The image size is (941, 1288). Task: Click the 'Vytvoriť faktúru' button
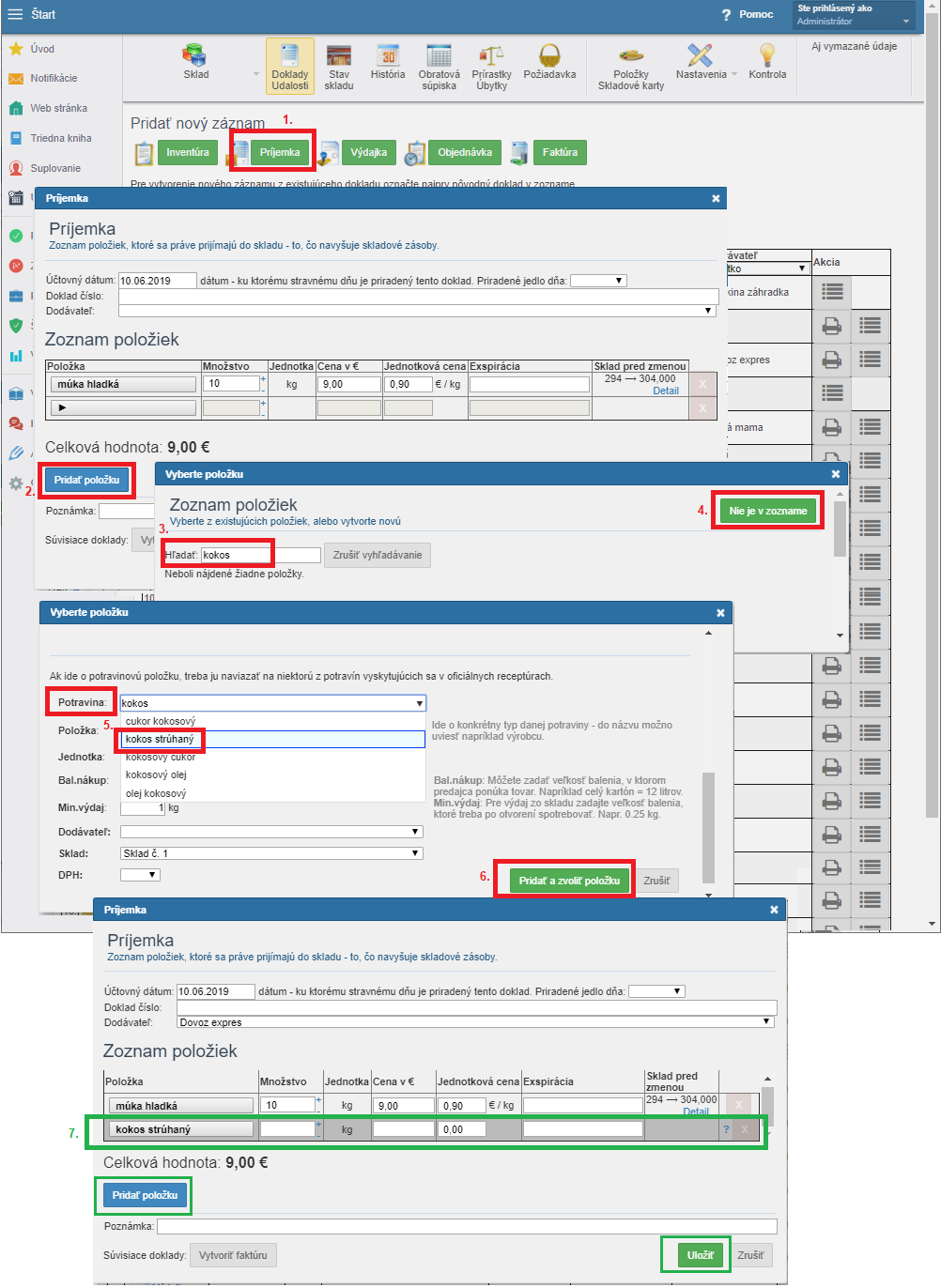[x=233, y=1255]
